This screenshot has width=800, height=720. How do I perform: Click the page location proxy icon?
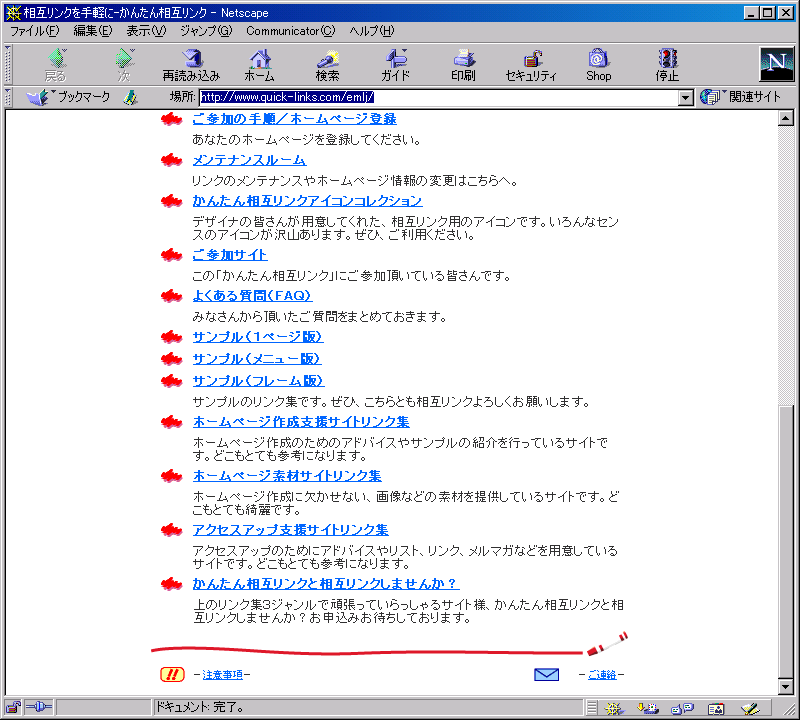pos(131,97)
